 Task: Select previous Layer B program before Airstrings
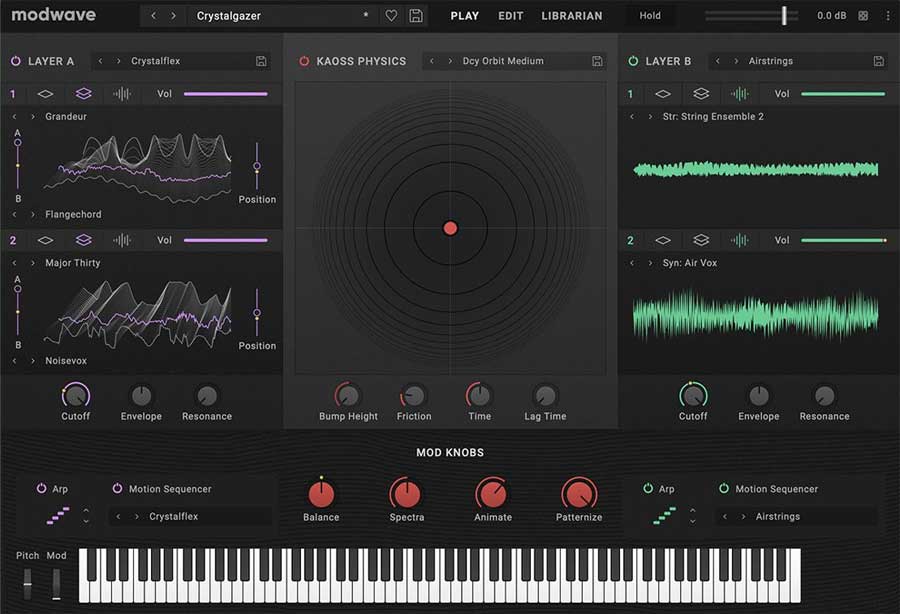(717, 61)
